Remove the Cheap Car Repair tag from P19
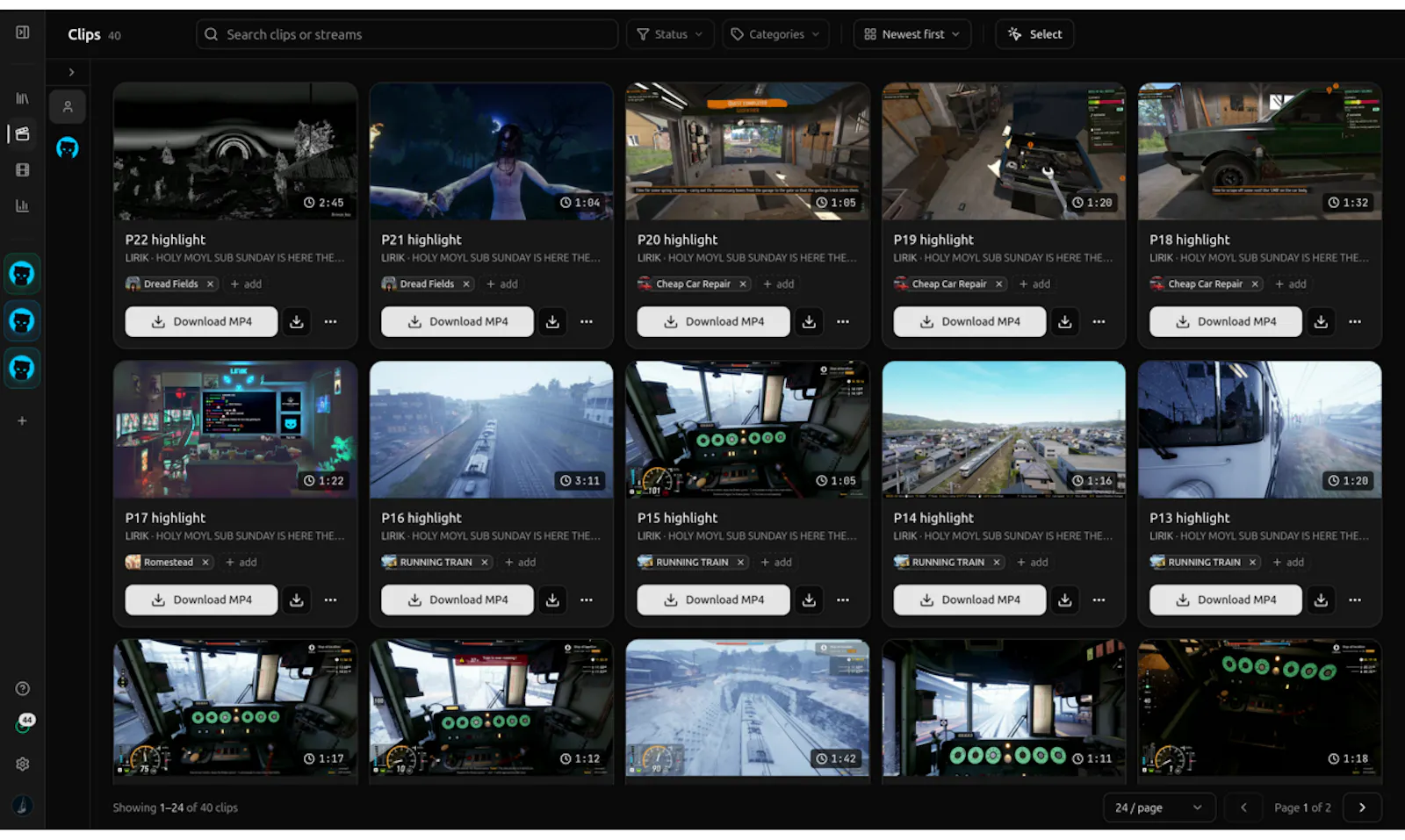 click(x=998, y=284)
